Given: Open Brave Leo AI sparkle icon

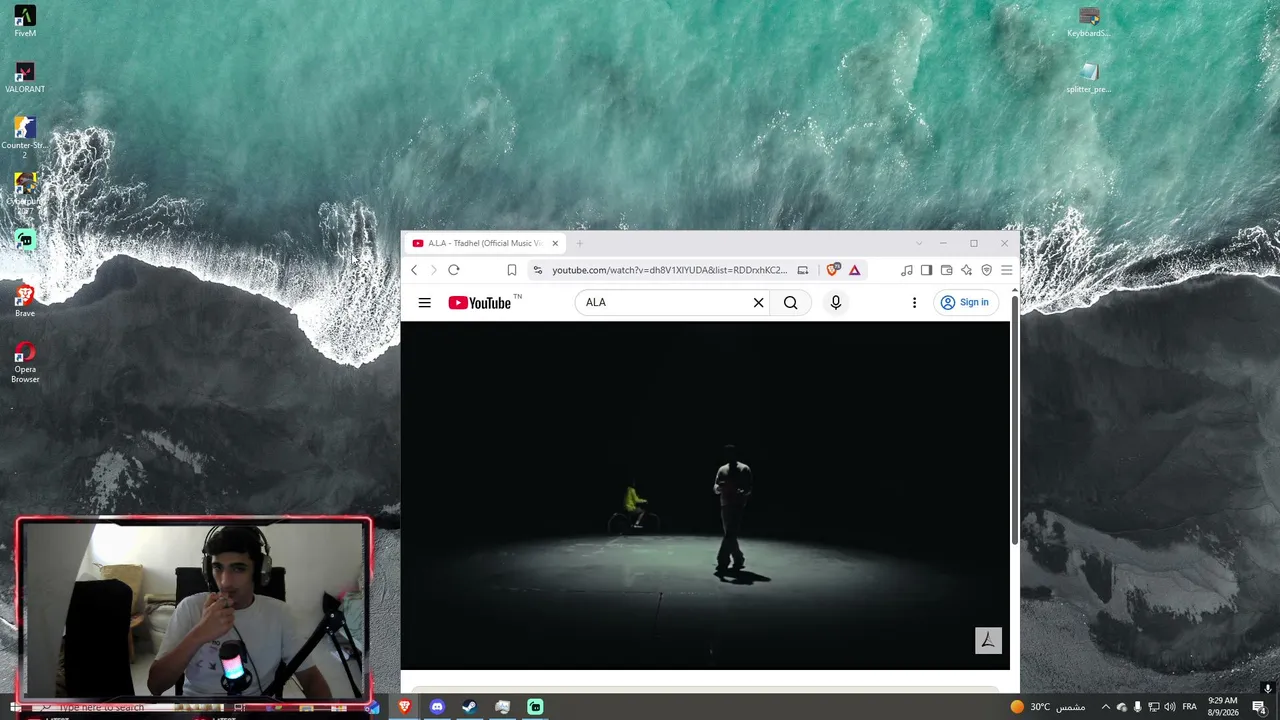Looking at the screenshot, I should 967,270.
